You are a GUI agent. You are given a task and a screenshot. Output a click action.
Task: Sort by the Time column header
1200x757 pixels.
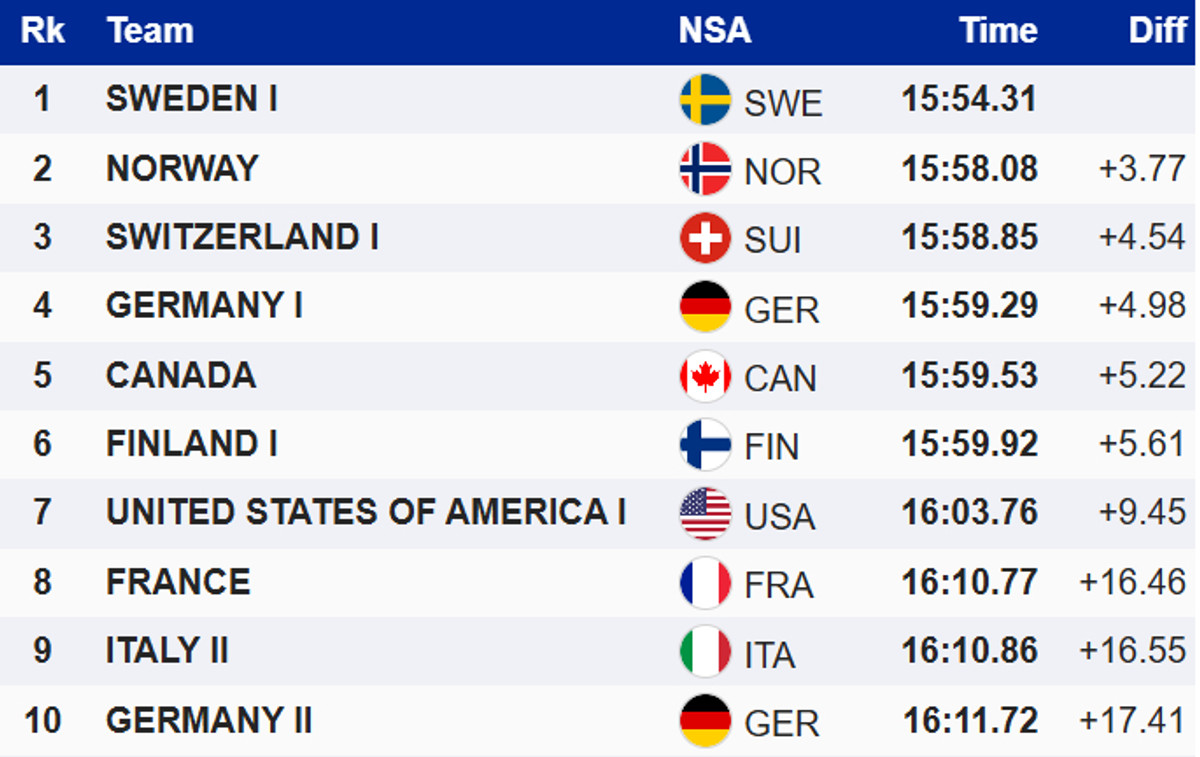point(998,31)
